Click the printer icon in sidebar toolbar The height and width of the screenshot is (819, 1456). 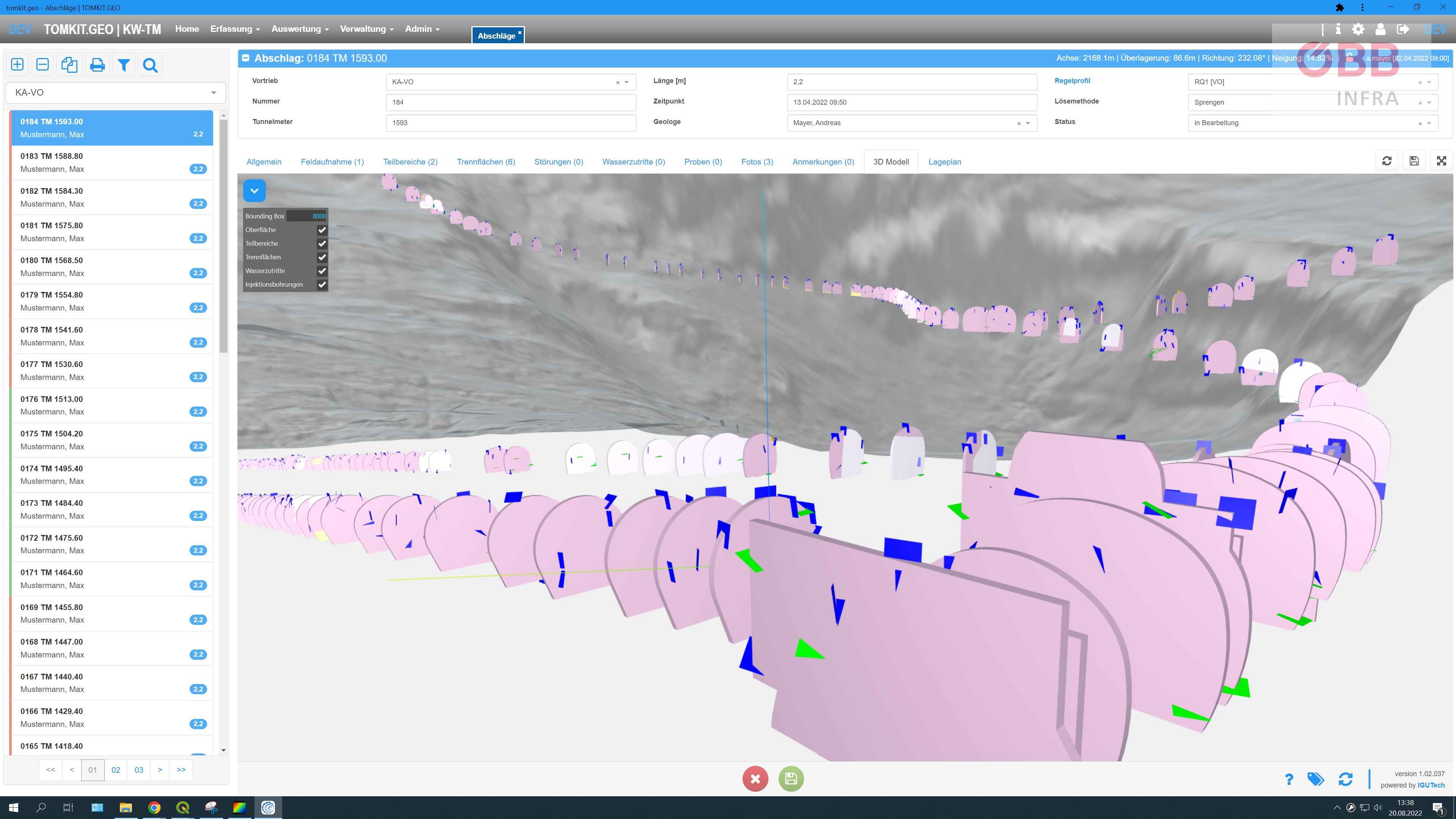97,64
